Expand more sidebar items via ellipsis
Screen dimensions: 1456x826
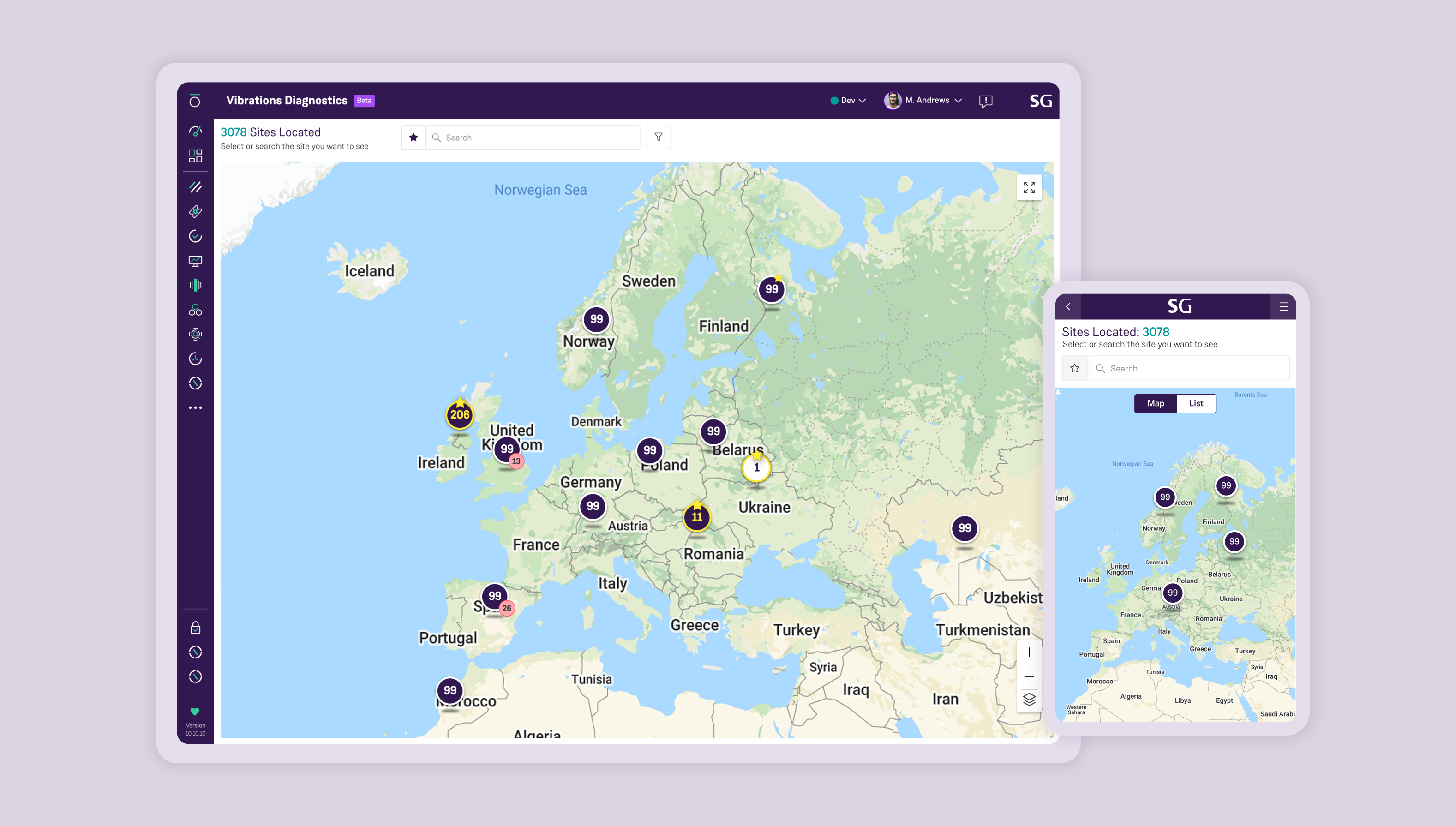pyautogui.click(x=195, y=407)
